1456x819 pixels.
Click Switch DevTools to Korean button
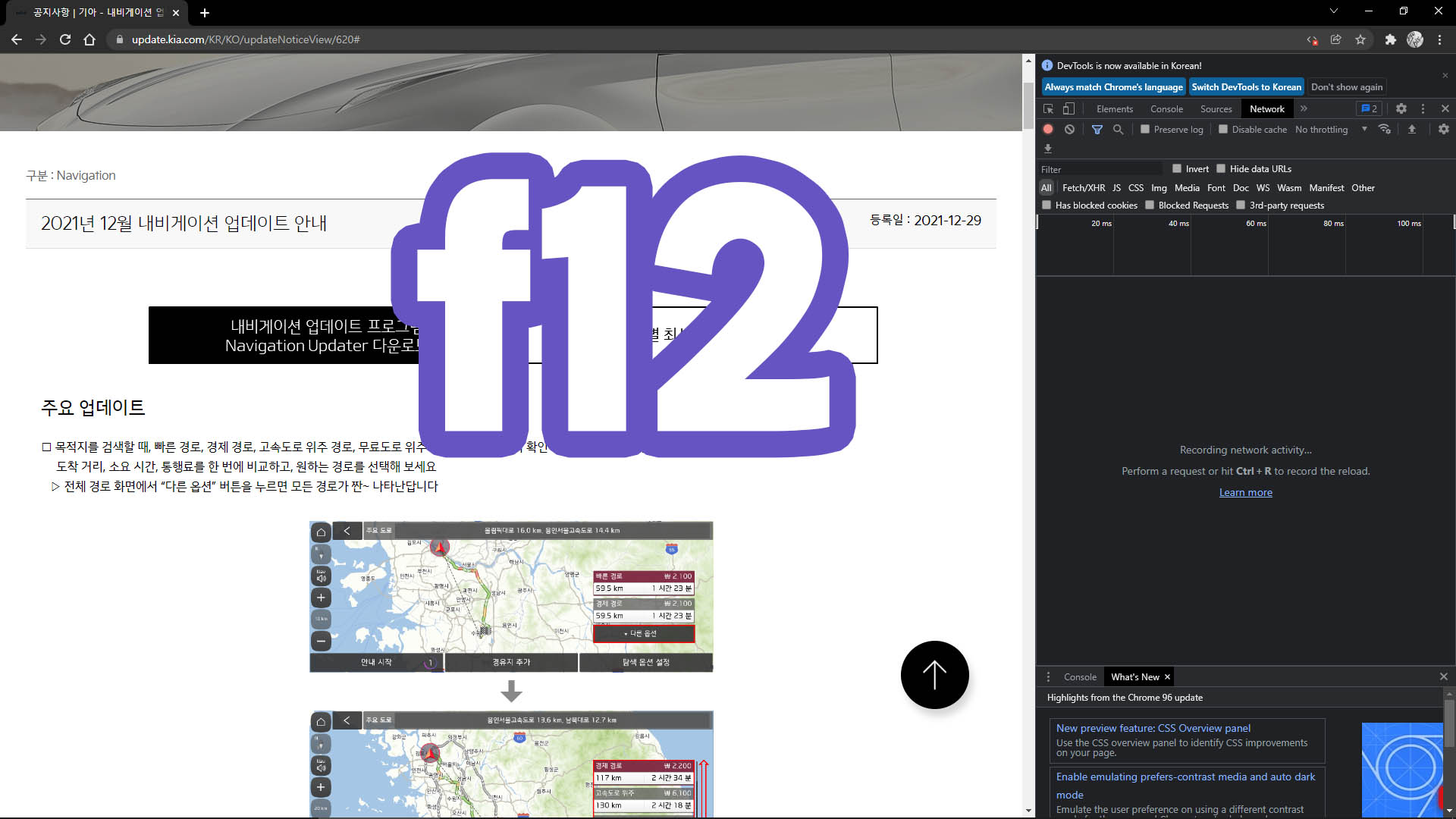click(1246, 87)
